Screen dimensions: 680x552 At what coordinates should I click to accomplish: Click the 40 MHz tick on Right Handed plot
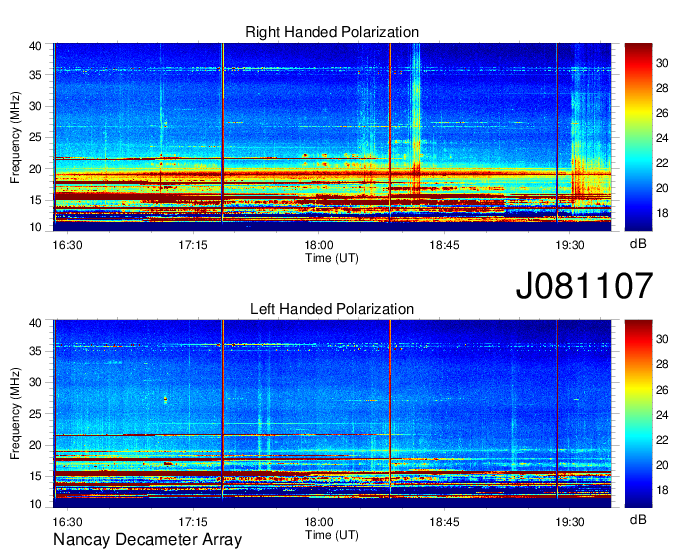pos(36,46)
